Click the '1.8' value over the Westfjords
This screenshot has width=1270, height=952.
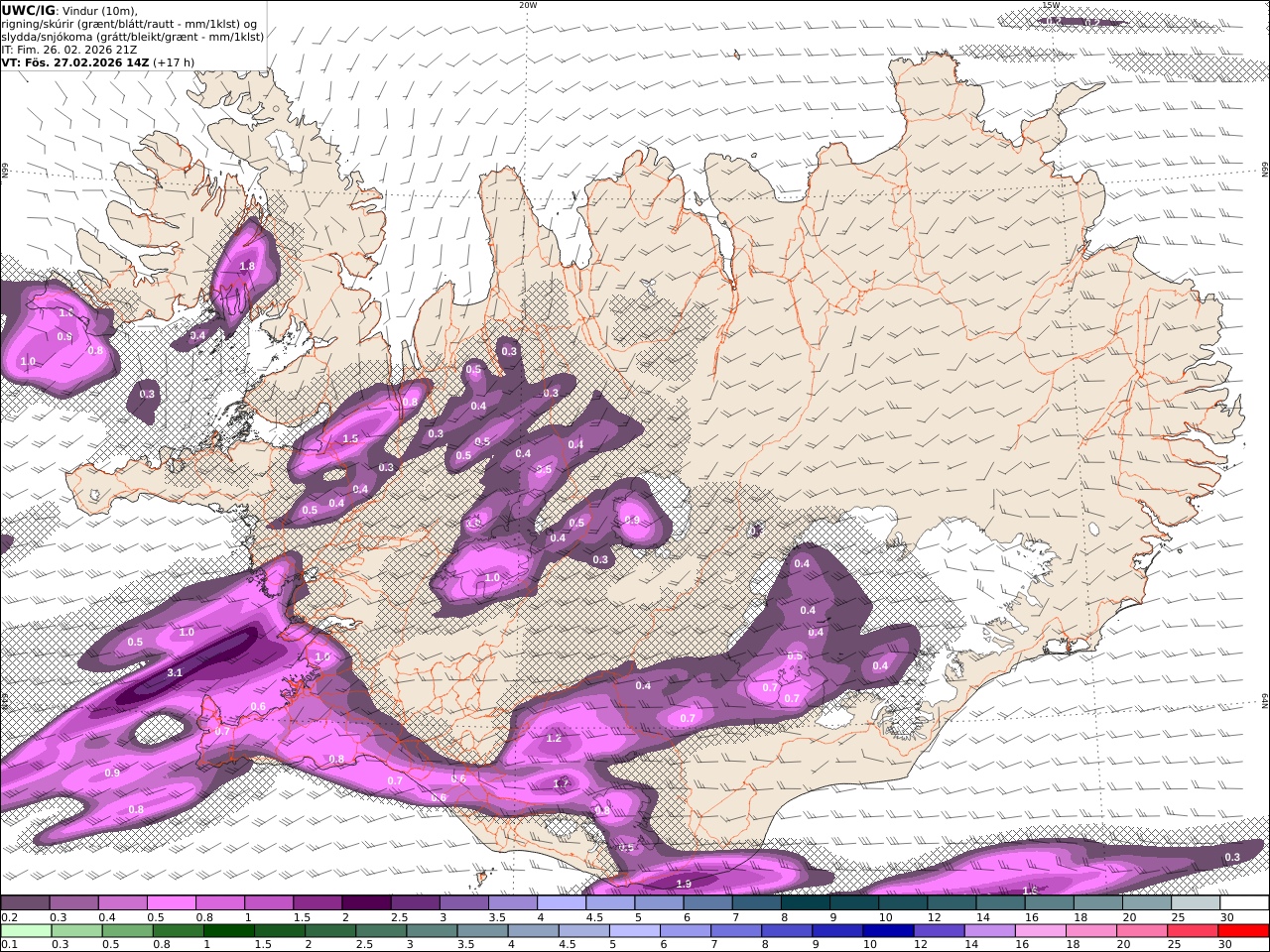[247, 267]
